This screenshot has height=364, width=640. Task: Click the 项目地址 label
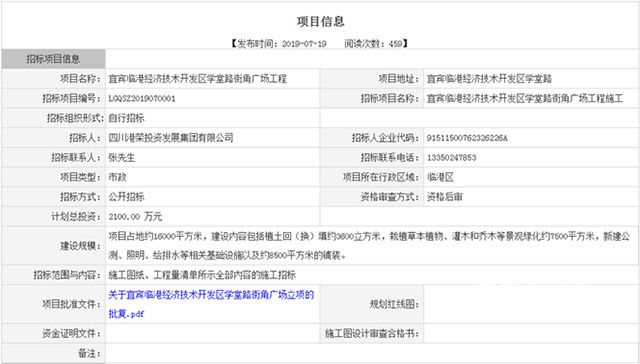click(398, 78)
